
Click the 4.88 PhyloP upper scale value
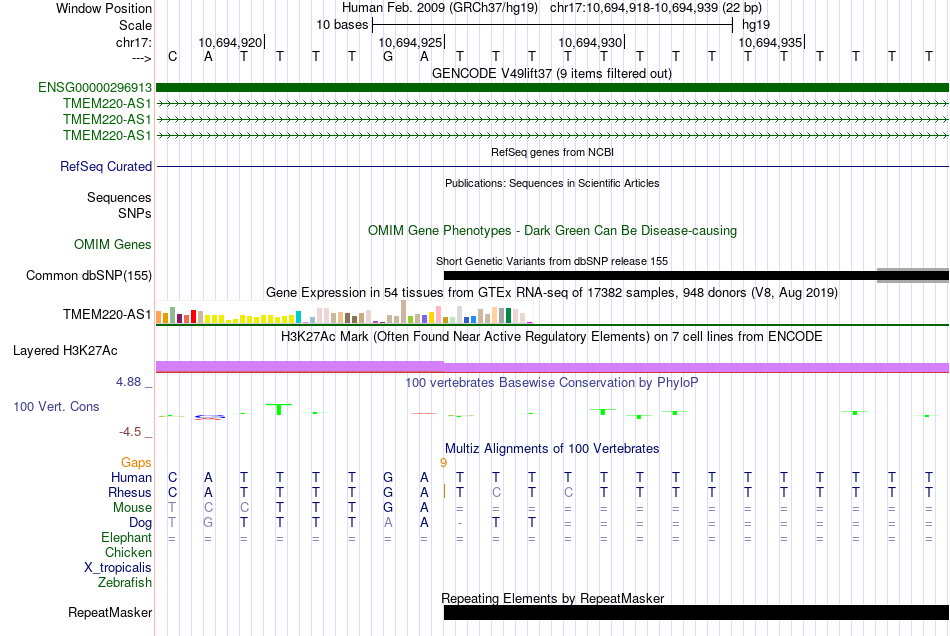(128, 382)
